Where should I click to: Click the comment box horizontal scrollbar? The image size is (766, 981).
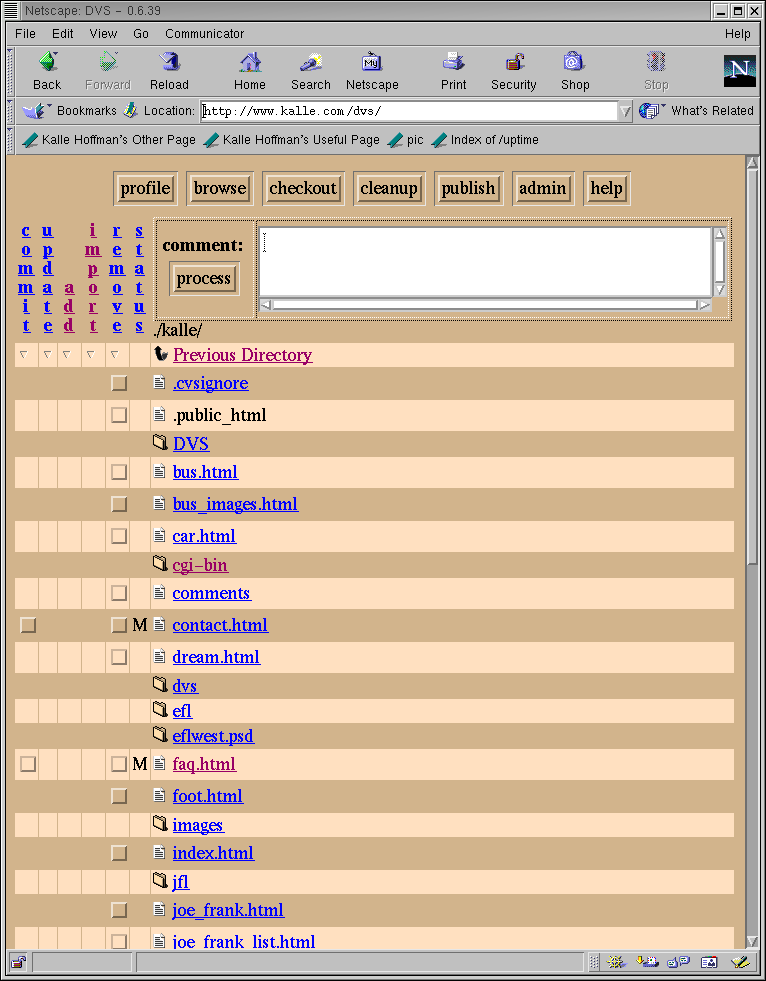click(485, 305)
